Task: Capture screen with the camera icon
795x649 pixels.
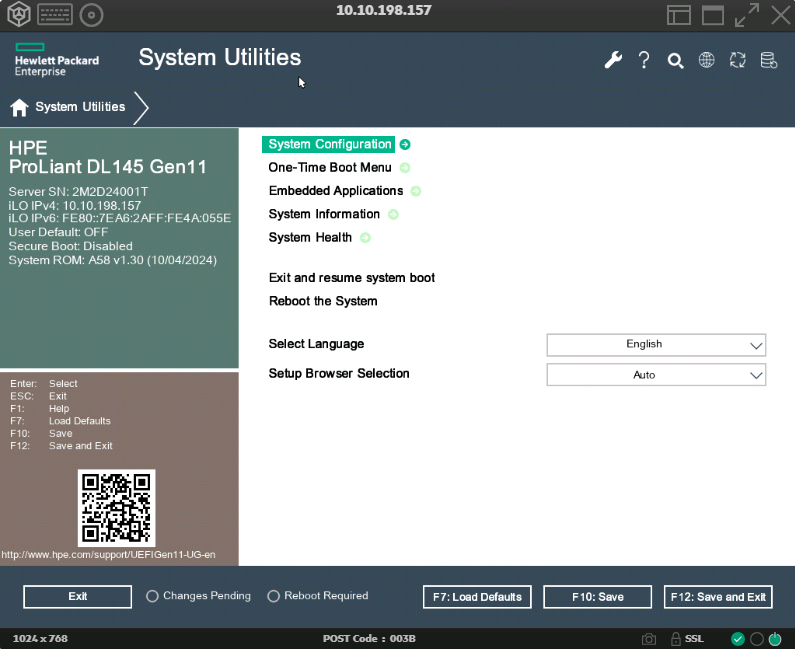Action: (x=648, y=639)
